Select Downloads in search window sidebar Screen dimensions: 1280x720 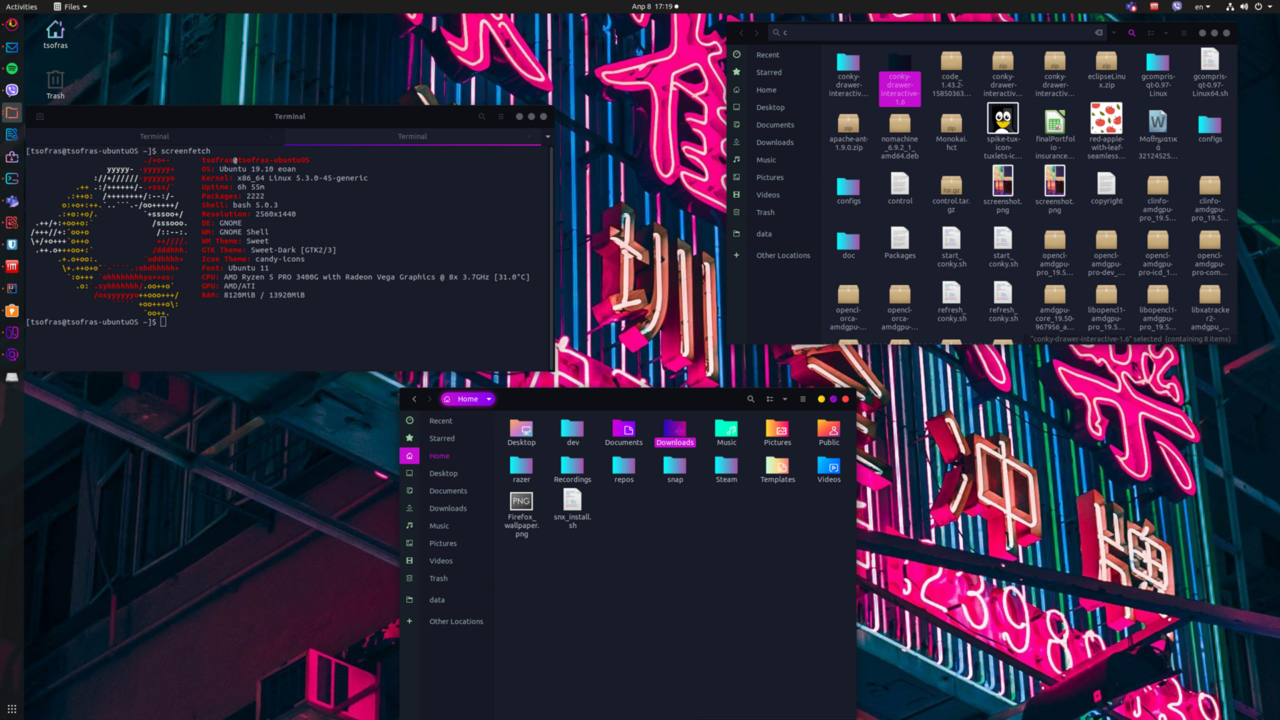click(x=775, y=142)
